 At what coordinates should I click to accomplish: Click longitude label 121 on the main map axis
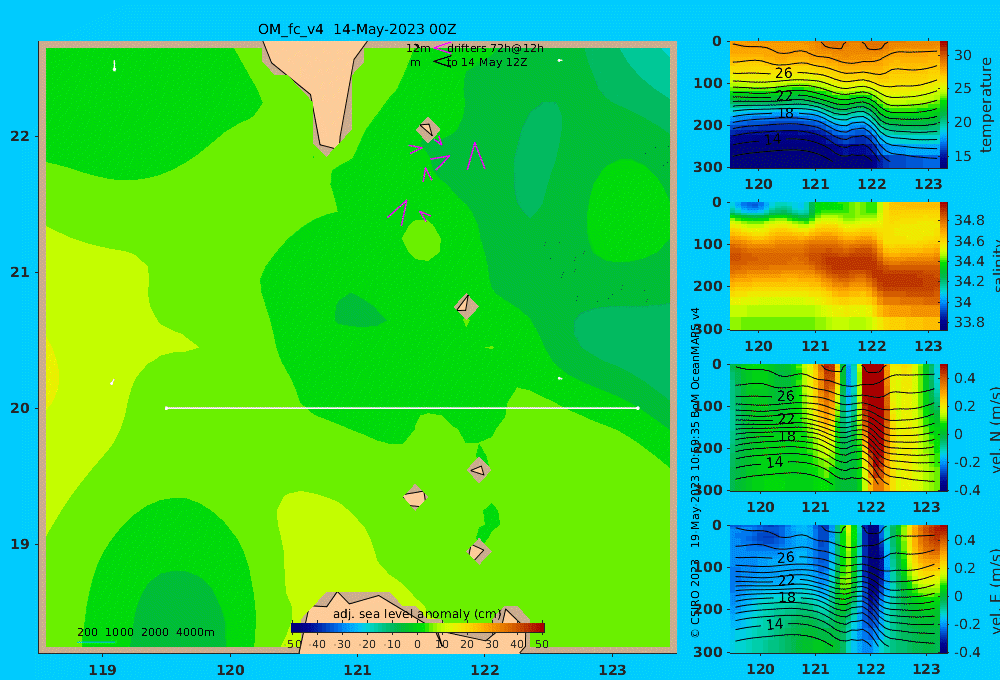coord(358,670)
